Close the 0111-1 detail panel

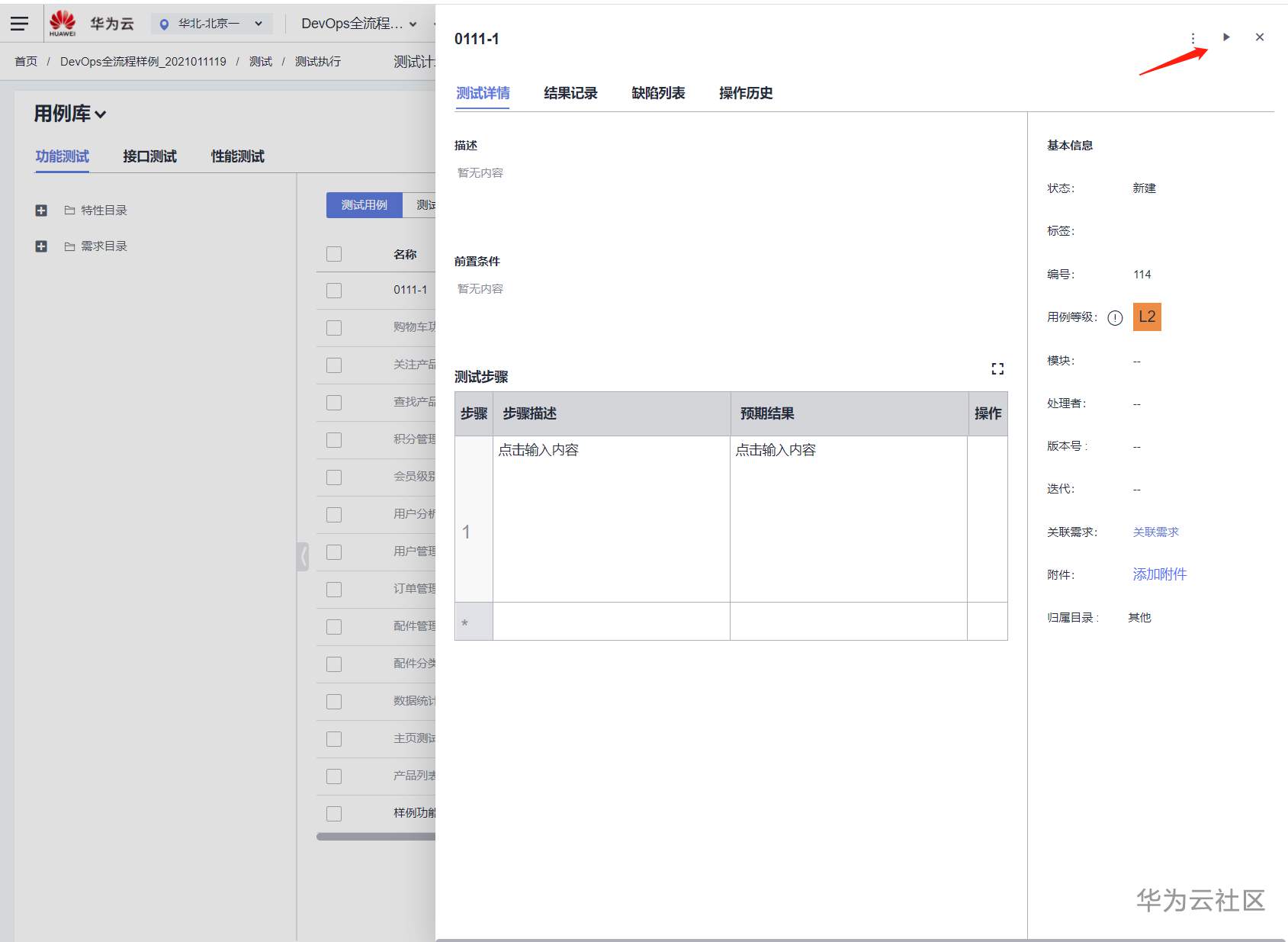1260,37
